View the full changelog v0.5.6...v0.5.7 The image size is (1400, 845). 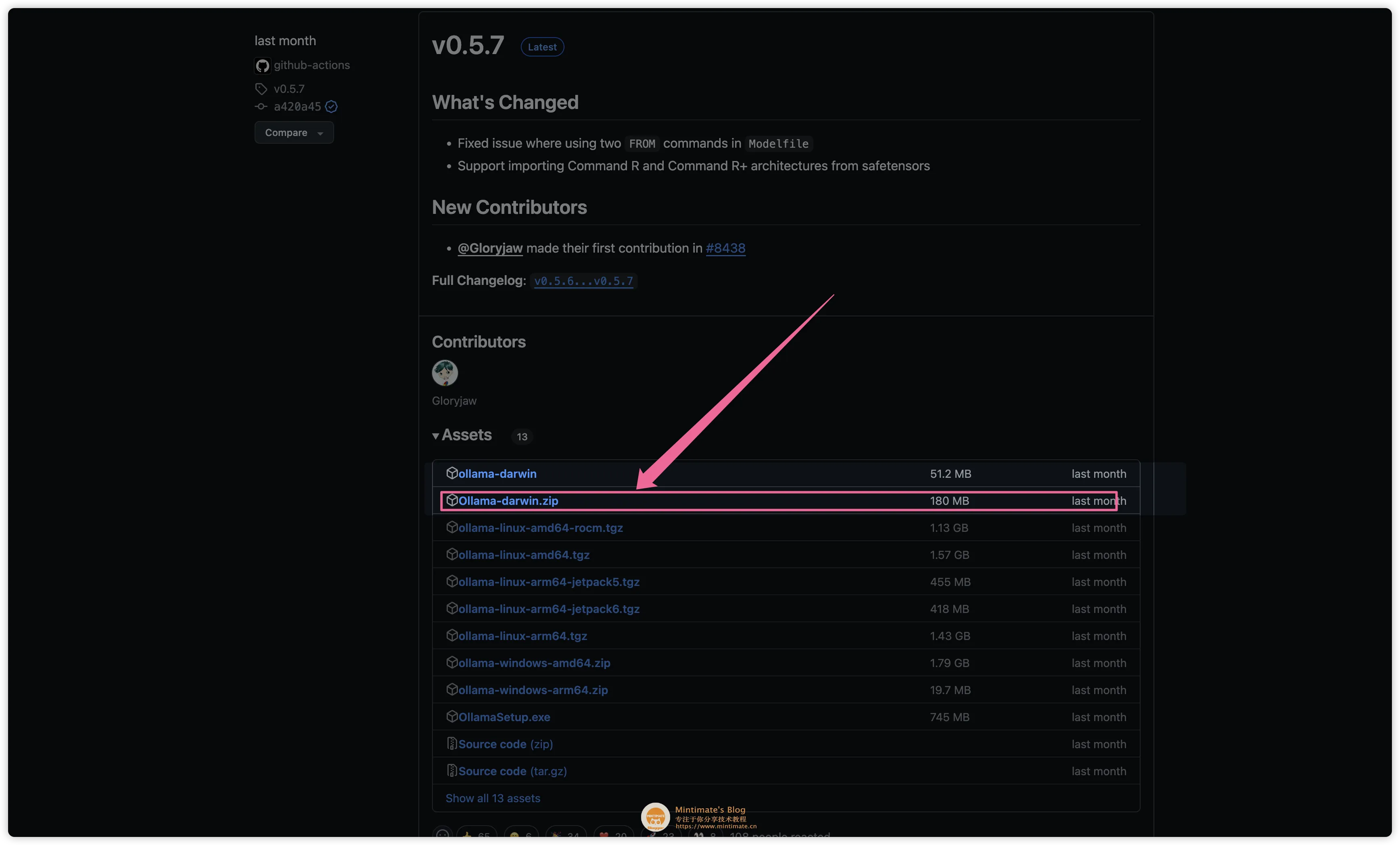coord(583,281)
